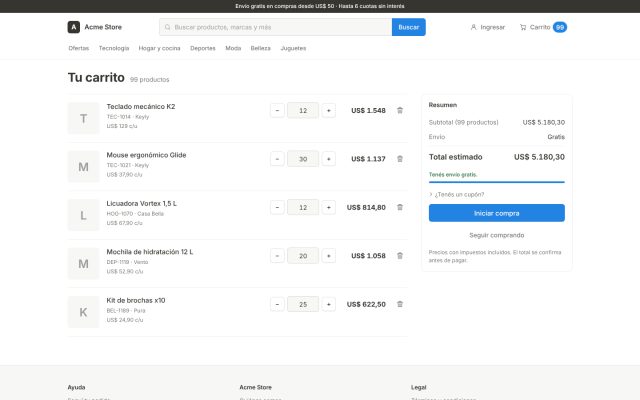Click the US$ 814,80 line total
This screenshot has width=640, height=400.
coord(366,207)
